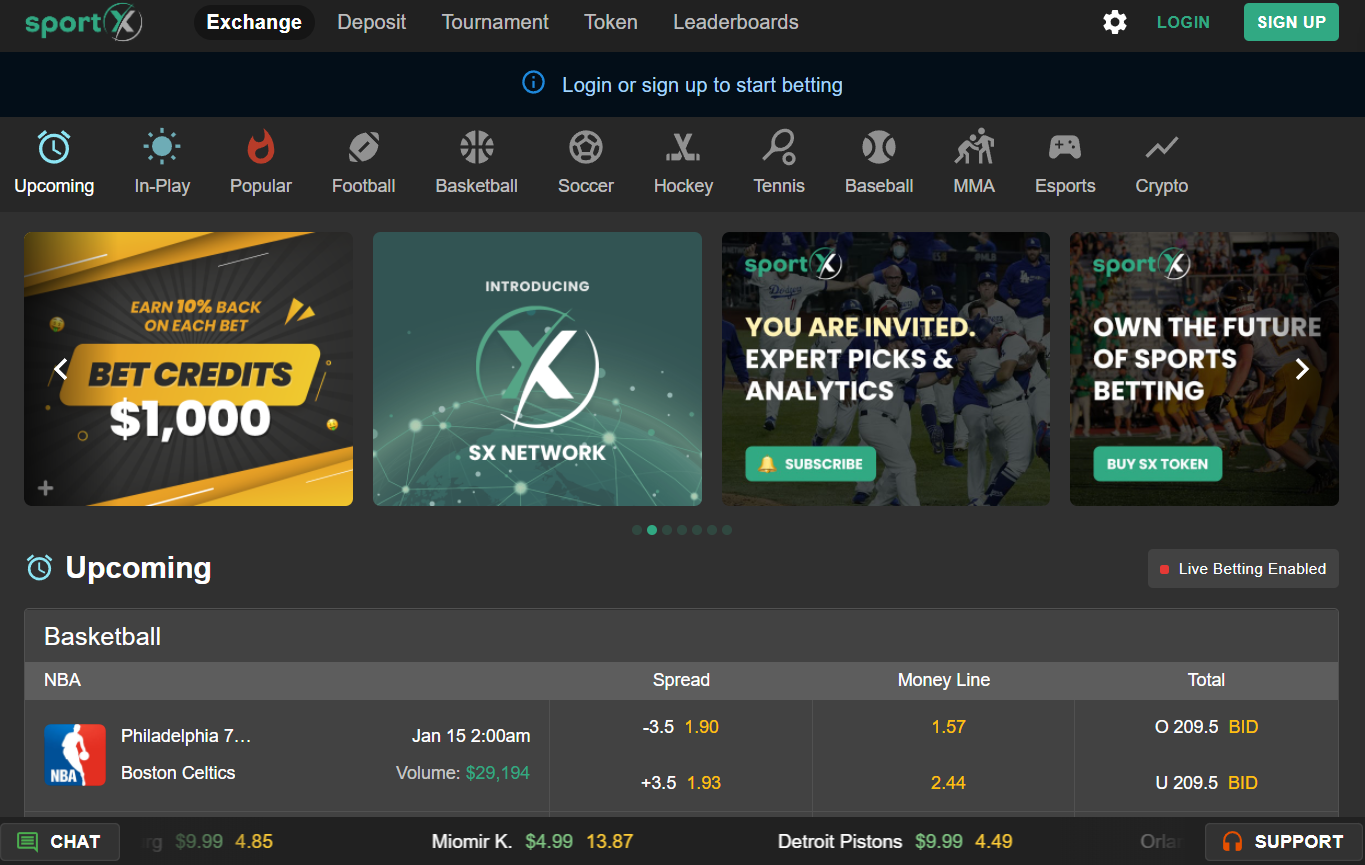Select the Soccer ball category

point(586,163)
